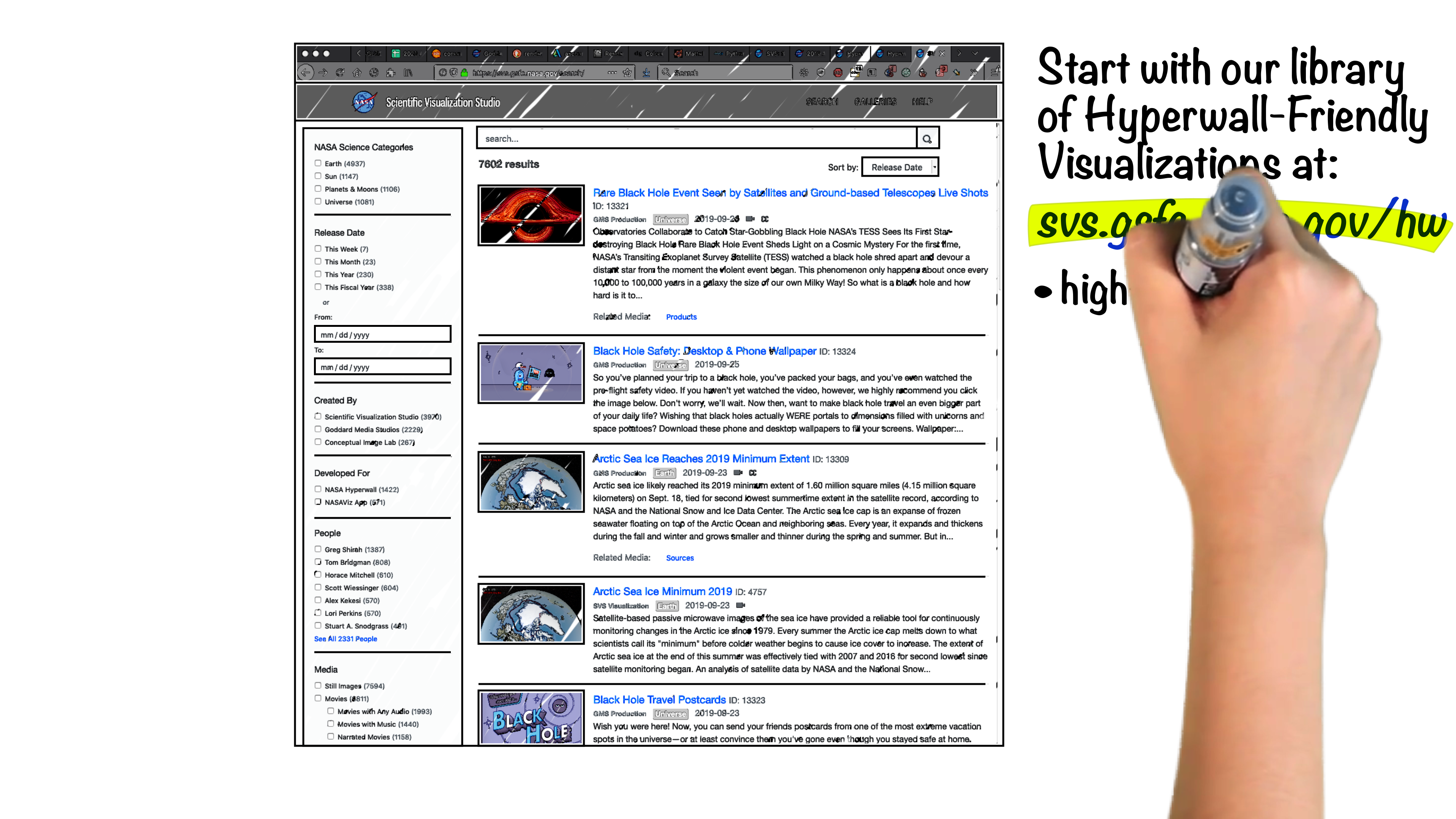Open the list-all-tabs chevron
Image resolution: width=1456 pixels, height=819 pixels.
coord(975,54)
